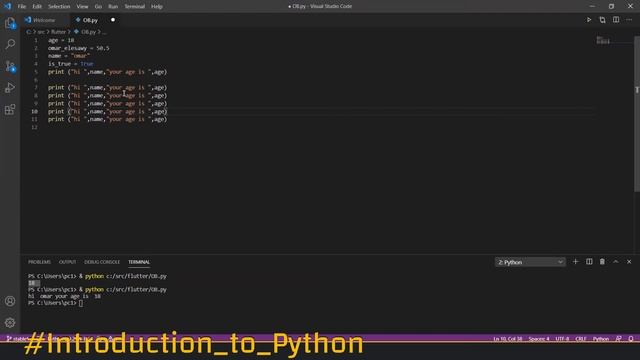640x360 pixels.
Task: Open the Explorer view in activity bar
Action: coord(10,23)
